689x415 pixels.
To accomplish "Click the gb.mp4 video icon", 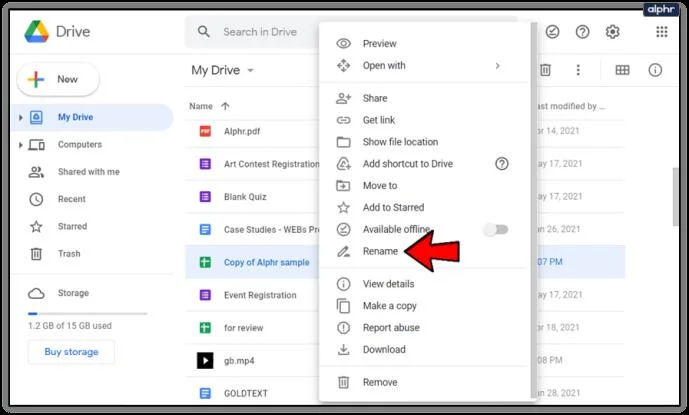I will pos(205,360).
